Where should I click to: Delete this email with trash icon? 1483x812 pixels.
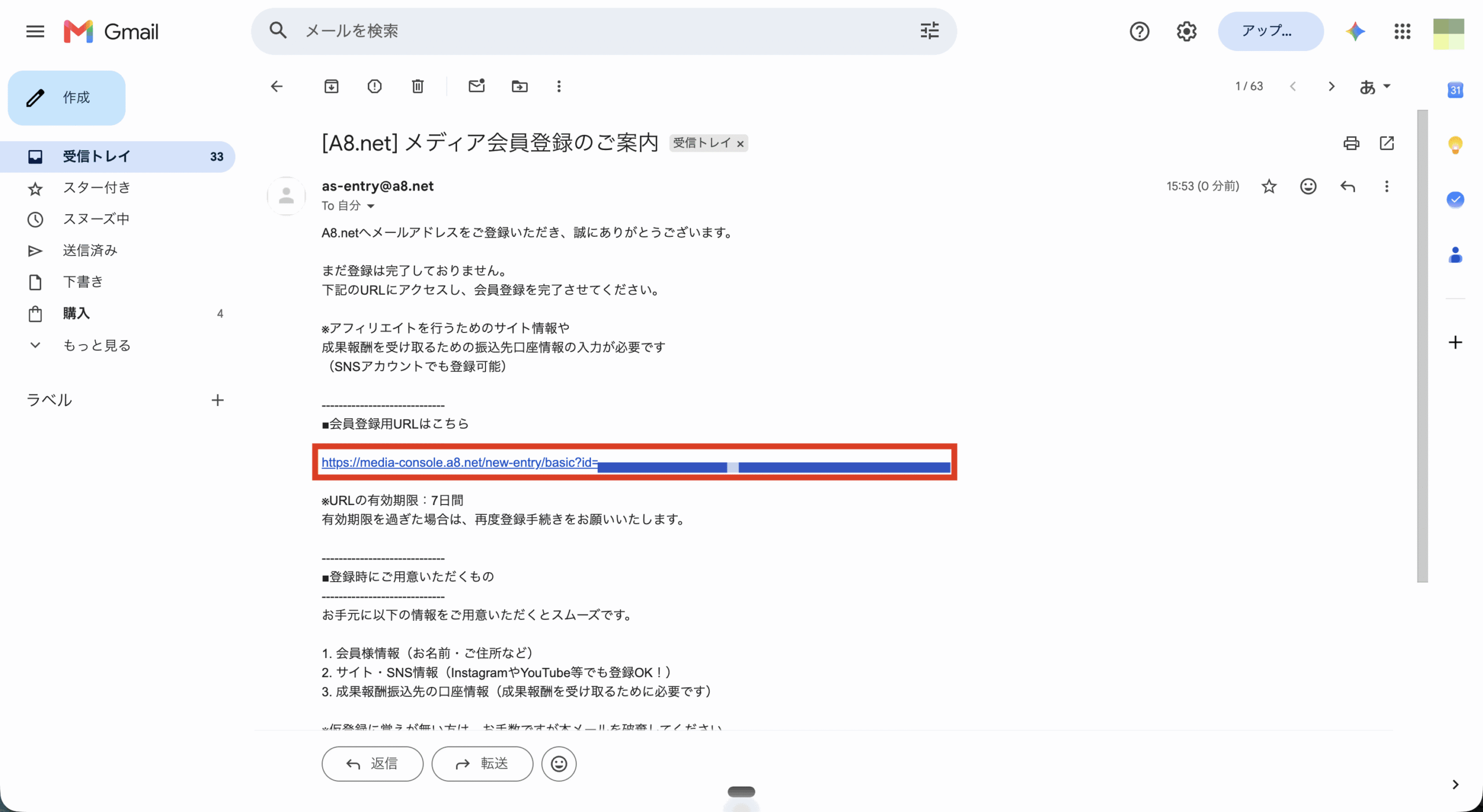418,86
